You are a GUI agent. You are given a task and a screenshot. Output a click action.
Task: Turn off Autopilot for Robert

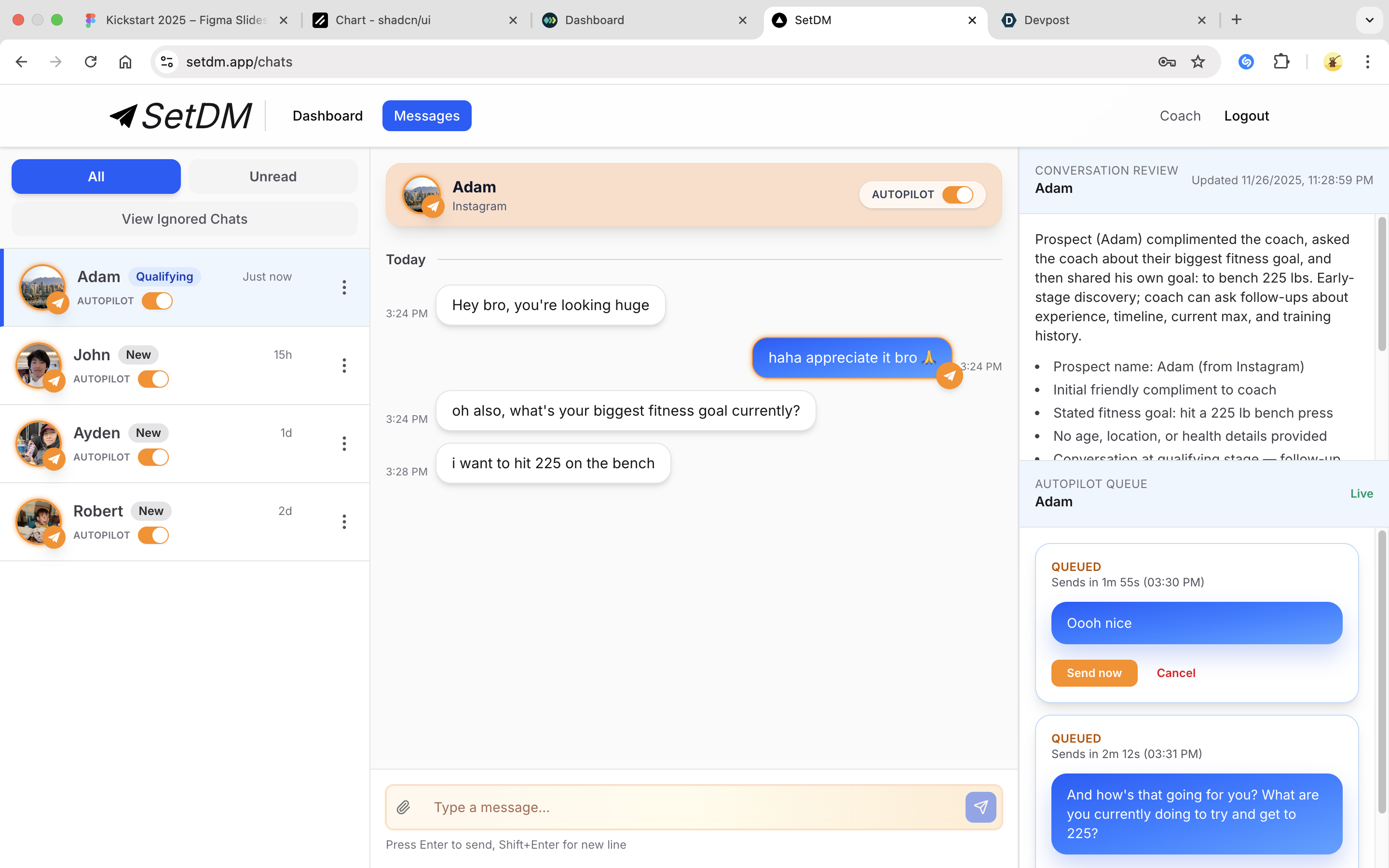coord(153,535)
